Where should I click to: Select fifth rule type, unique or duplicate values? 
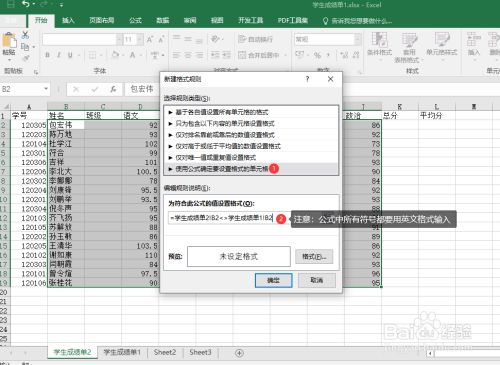(x=251, y=157)
